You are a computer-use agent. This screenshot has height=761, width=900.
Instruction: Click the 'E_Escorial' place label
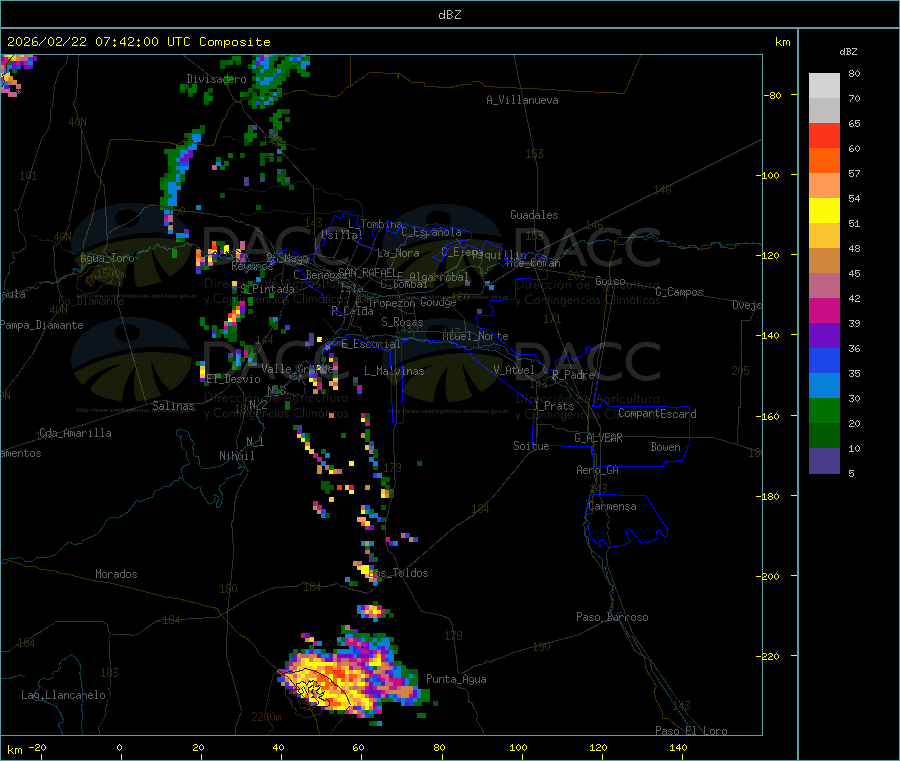(x=371, y=344)
